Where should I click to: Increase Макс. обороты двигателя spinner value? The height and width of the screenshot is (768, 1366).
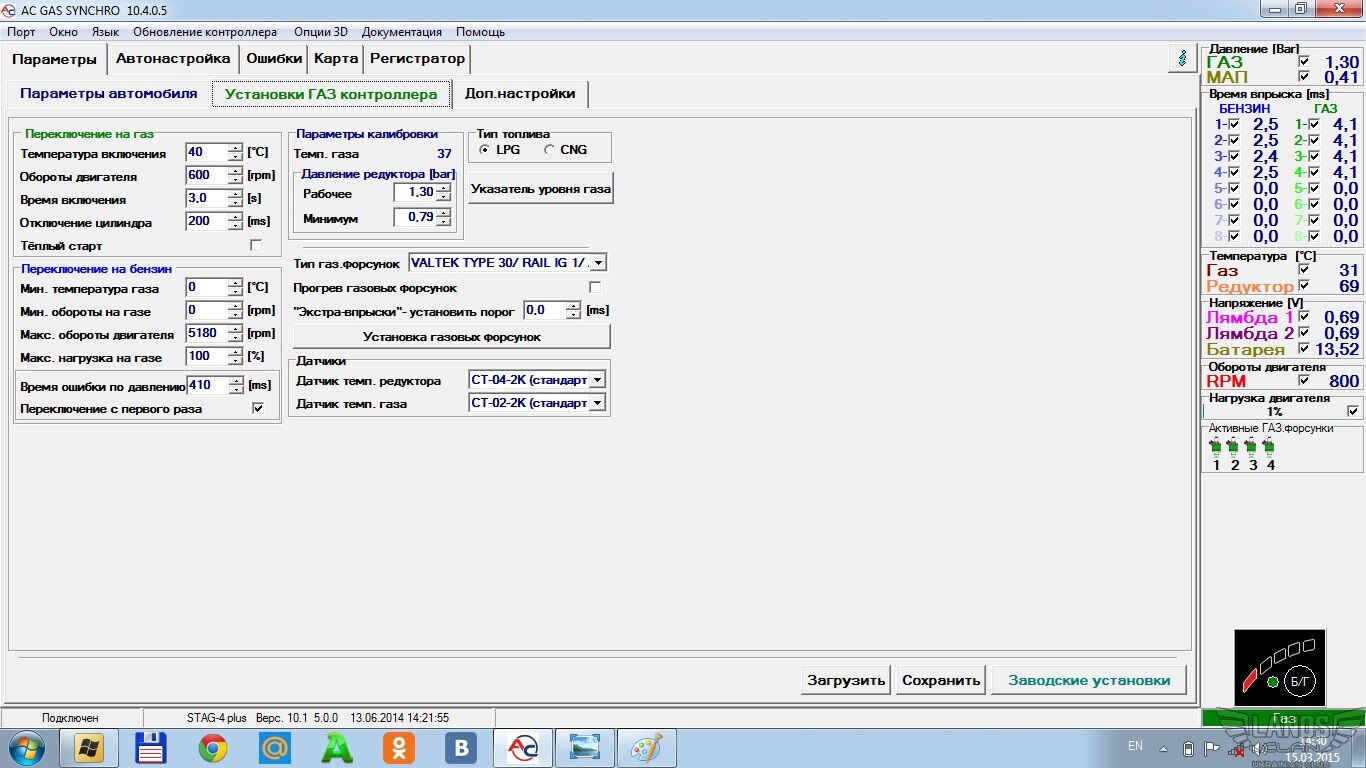coord(235,330)
